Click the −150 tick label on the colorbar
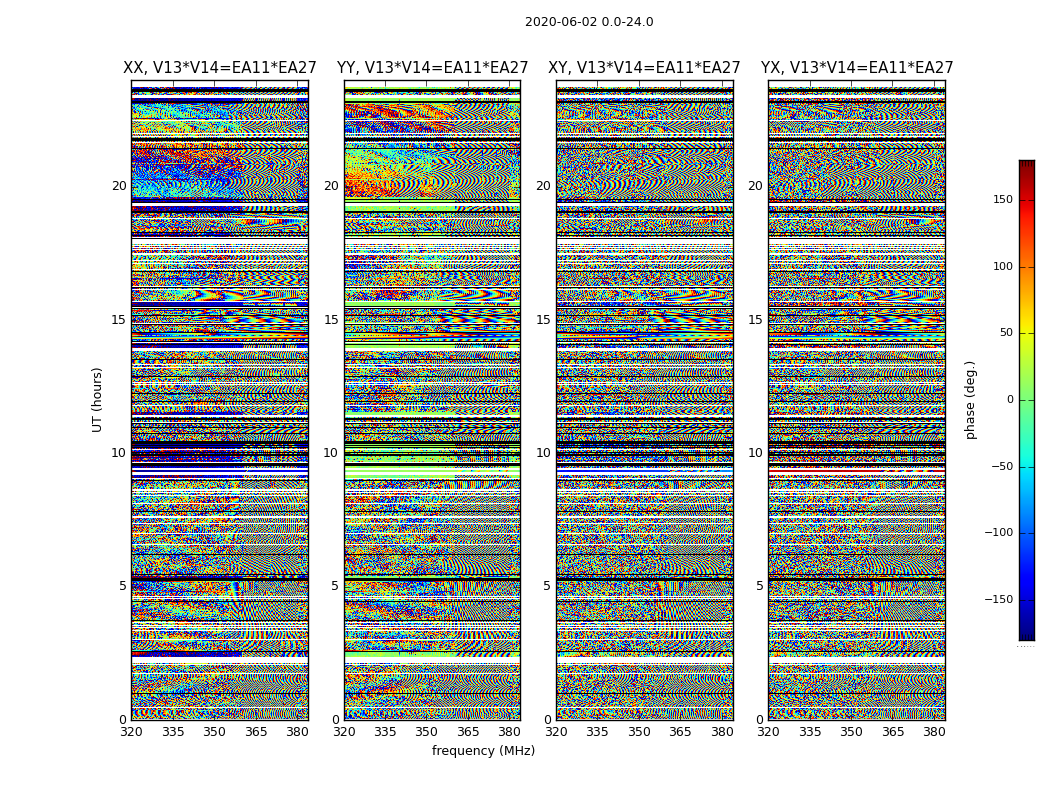Viewport: 1050px width, 800px height. click(998, 599)
